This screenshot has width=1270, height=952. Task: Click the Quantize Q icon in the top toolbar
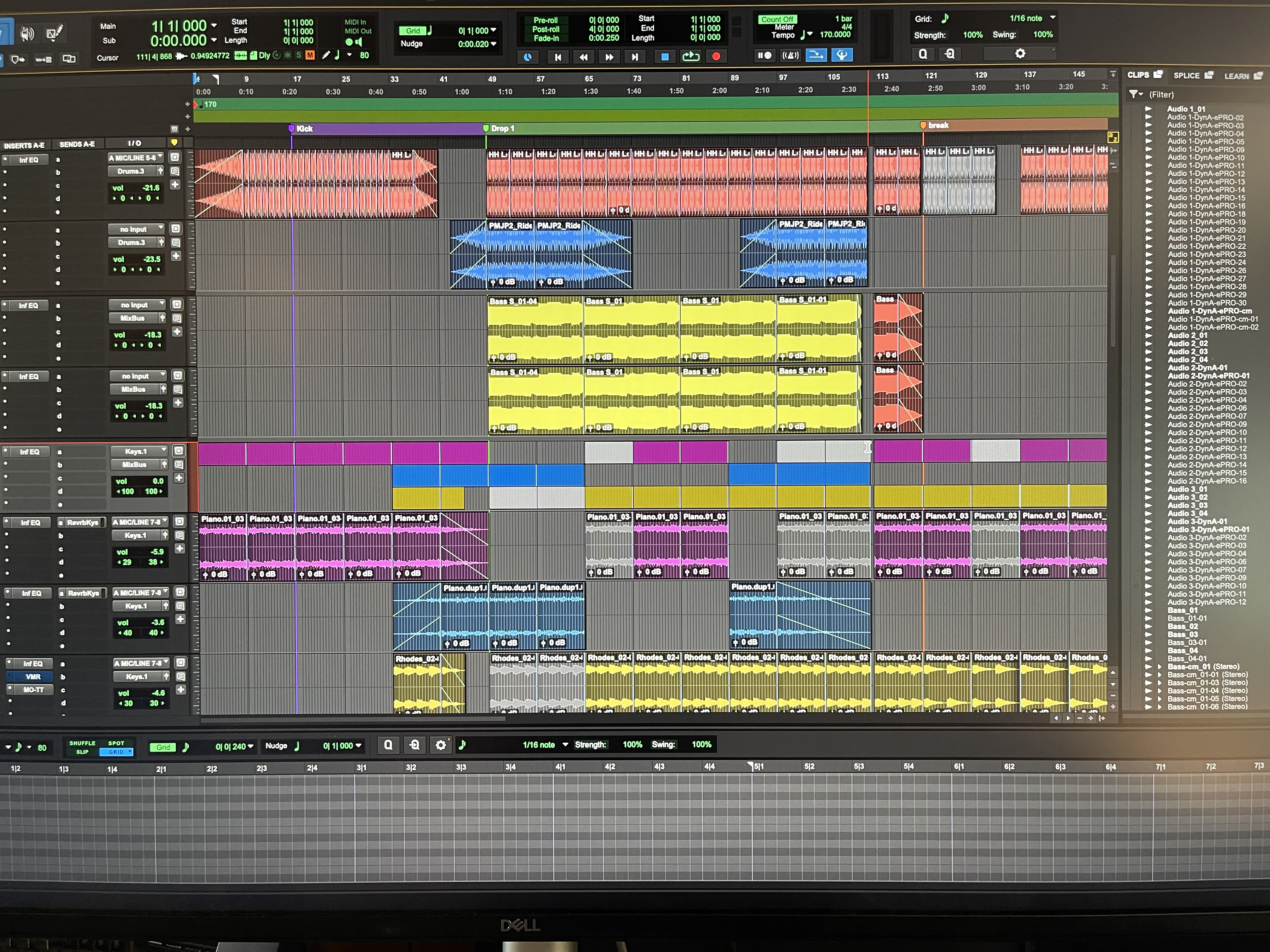[923, 54]
